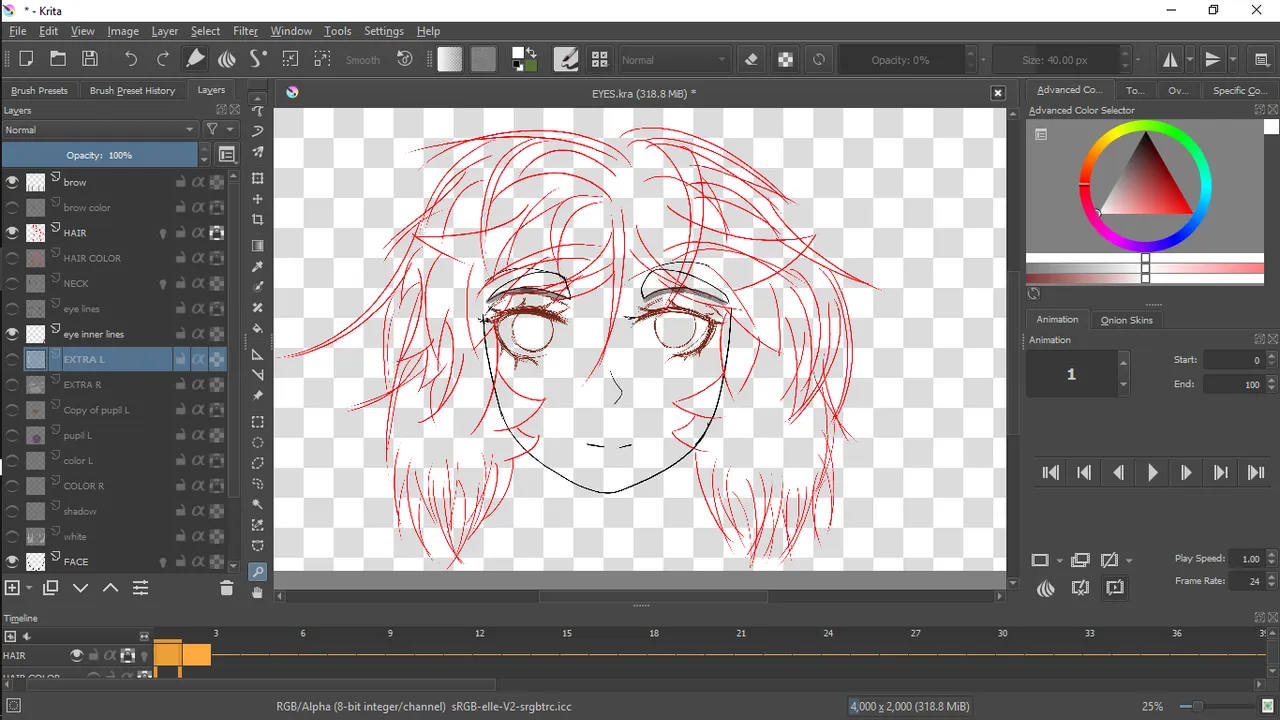Screen dimensions: 1280x720
Task: Hide the FACE layer eye icon
Action: pos(12,561)
